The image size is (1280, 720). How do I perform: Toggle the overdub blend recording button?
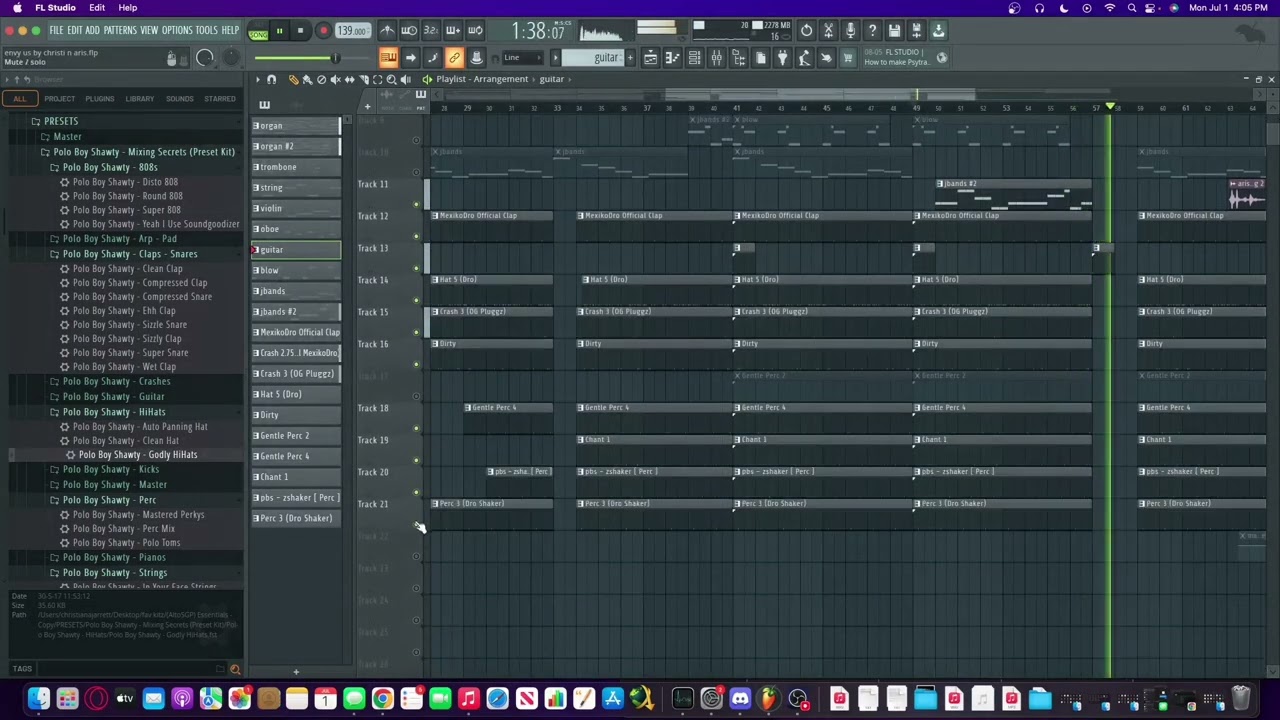pyautogui.click(x=453, y=31)
